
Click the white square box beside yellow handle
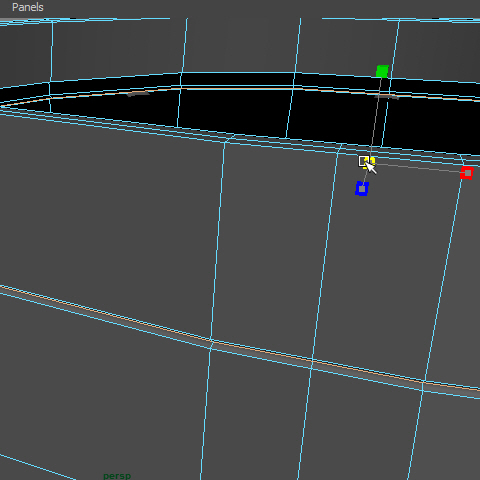362,161
